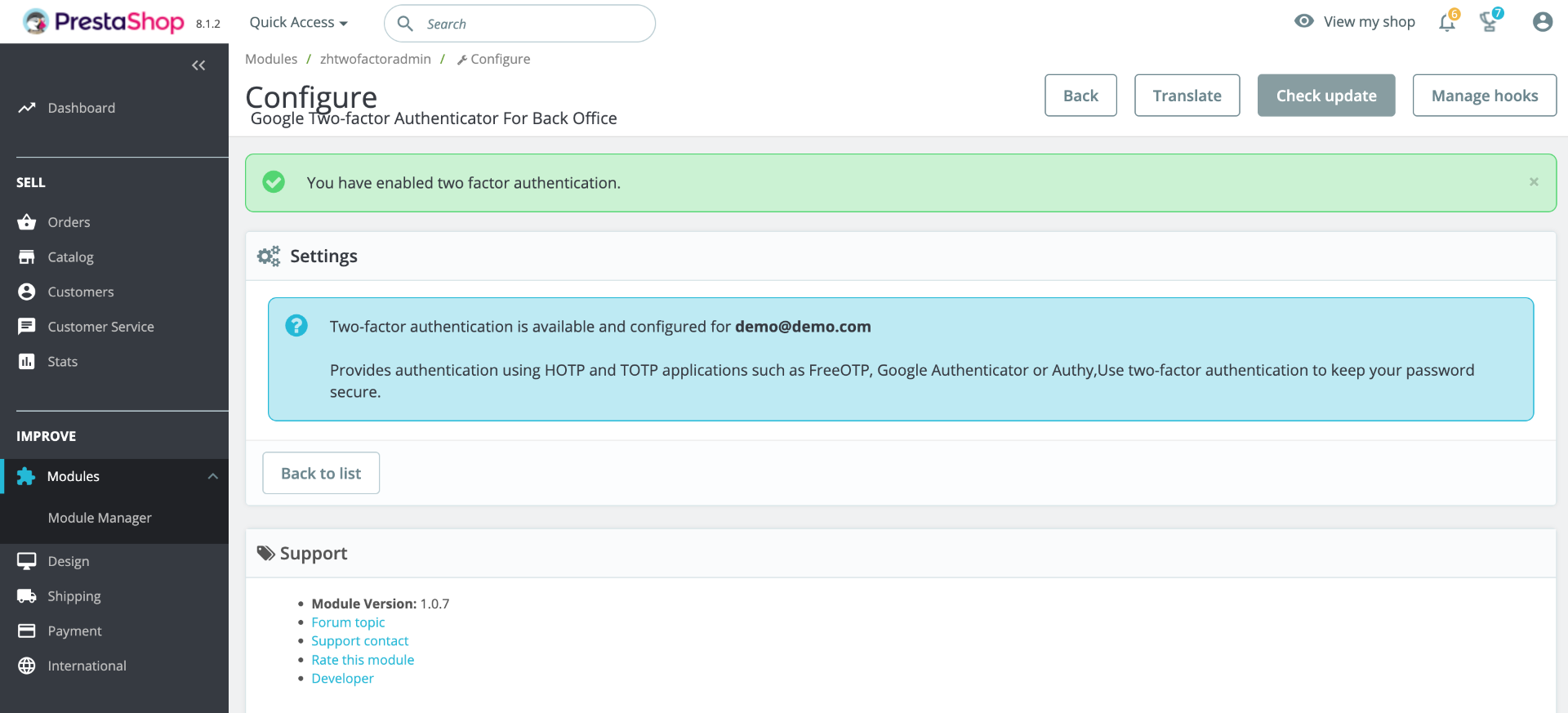The width and height of the screenshot is (1568, 713).
Task: Click Check update button
Action: point(1326,96)
